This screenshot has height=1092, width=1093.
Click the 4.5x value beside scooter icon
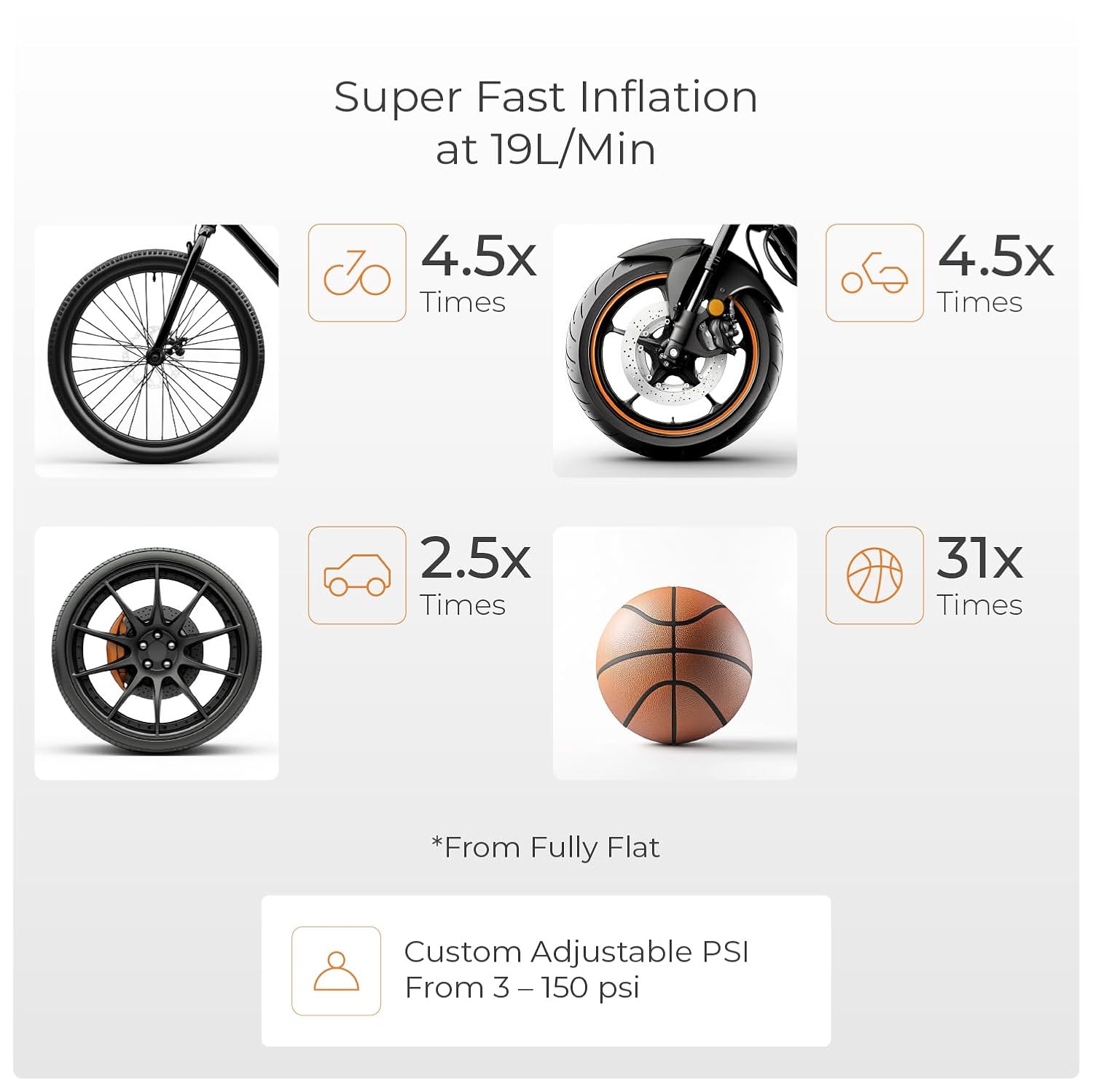996,256
